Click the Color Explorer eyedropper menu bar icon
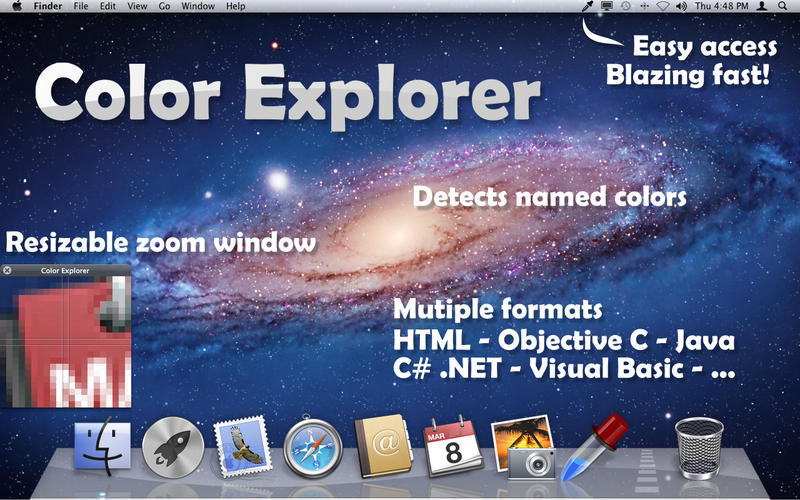This screenshot has height=500, width=800. pyautogui.click(x=588, y=6)
